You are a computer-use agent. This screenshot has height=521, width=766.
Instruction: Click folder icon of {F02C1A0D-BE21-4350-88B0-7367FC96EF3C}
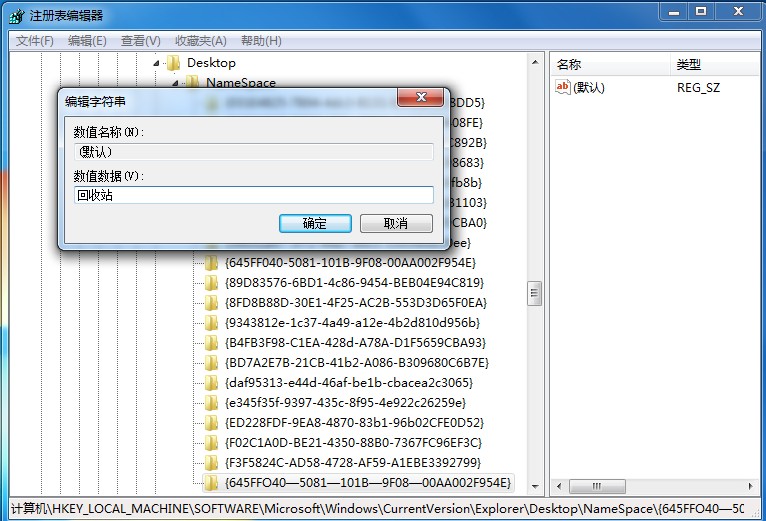(x=211, y=443)
